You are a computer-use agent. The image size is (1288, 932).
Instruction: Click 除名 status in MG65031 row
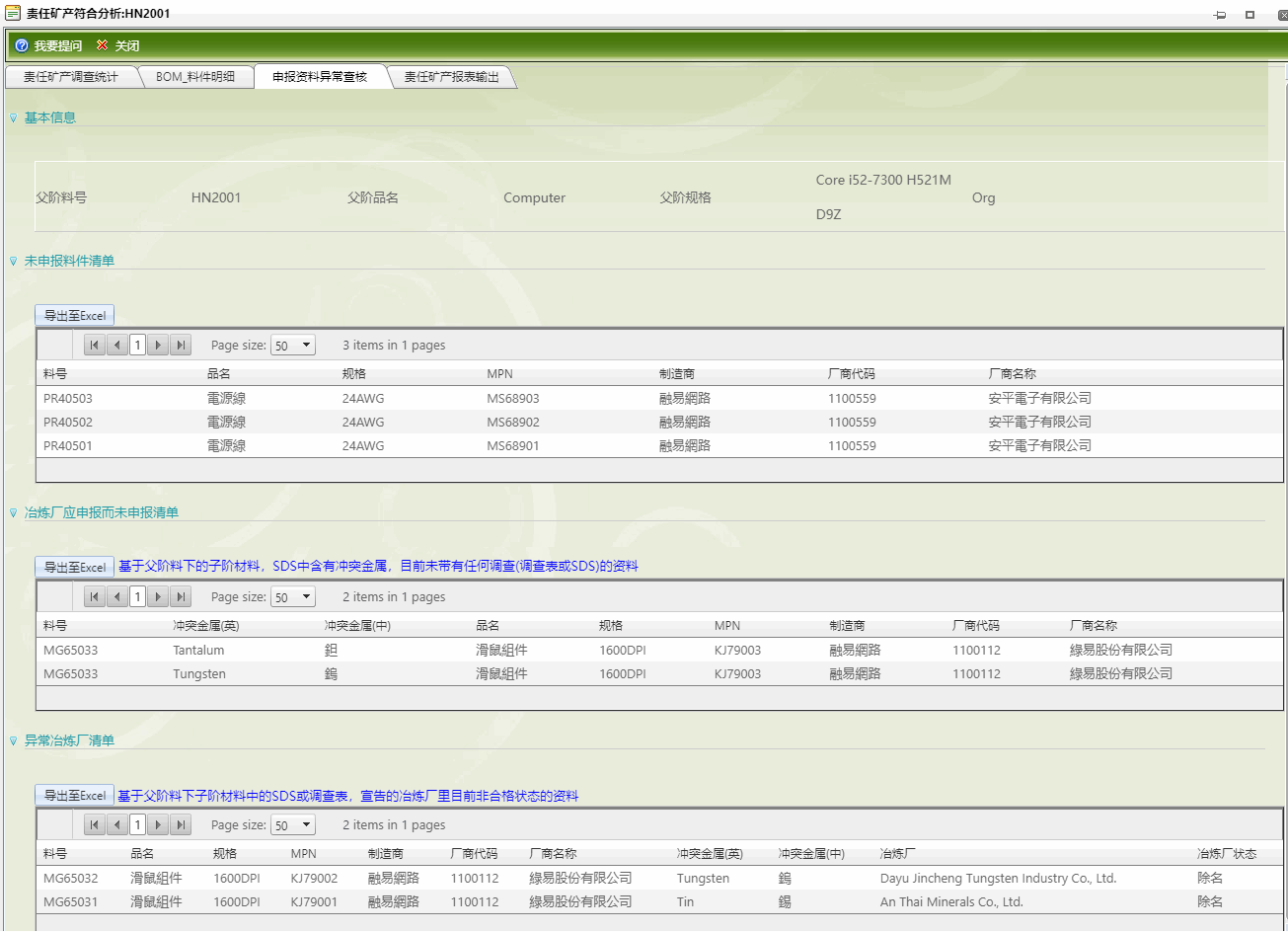(x=1210, y=902)
